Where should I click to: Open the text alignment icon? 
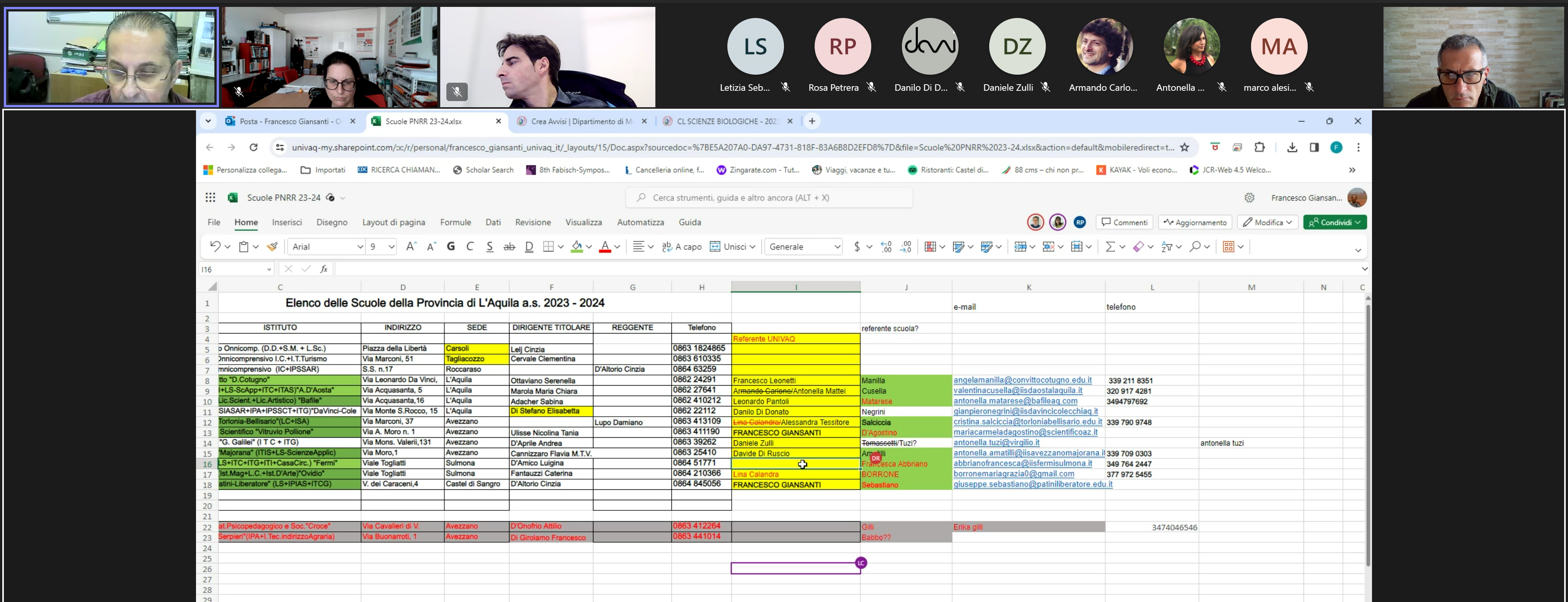[639, 247]
